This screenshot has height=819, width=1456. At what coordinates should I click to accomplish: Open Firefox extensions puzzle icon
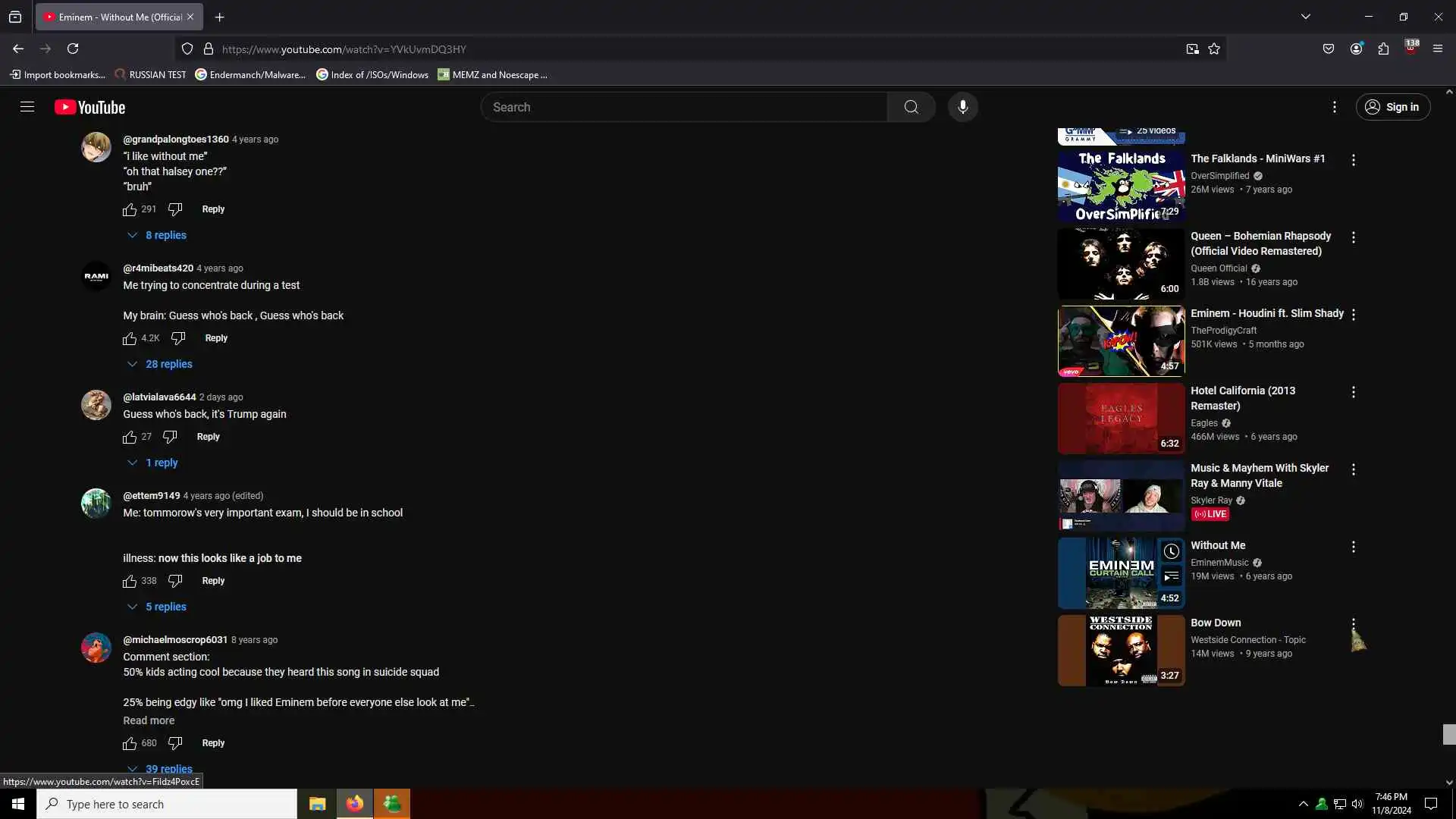click(1383, 49)
